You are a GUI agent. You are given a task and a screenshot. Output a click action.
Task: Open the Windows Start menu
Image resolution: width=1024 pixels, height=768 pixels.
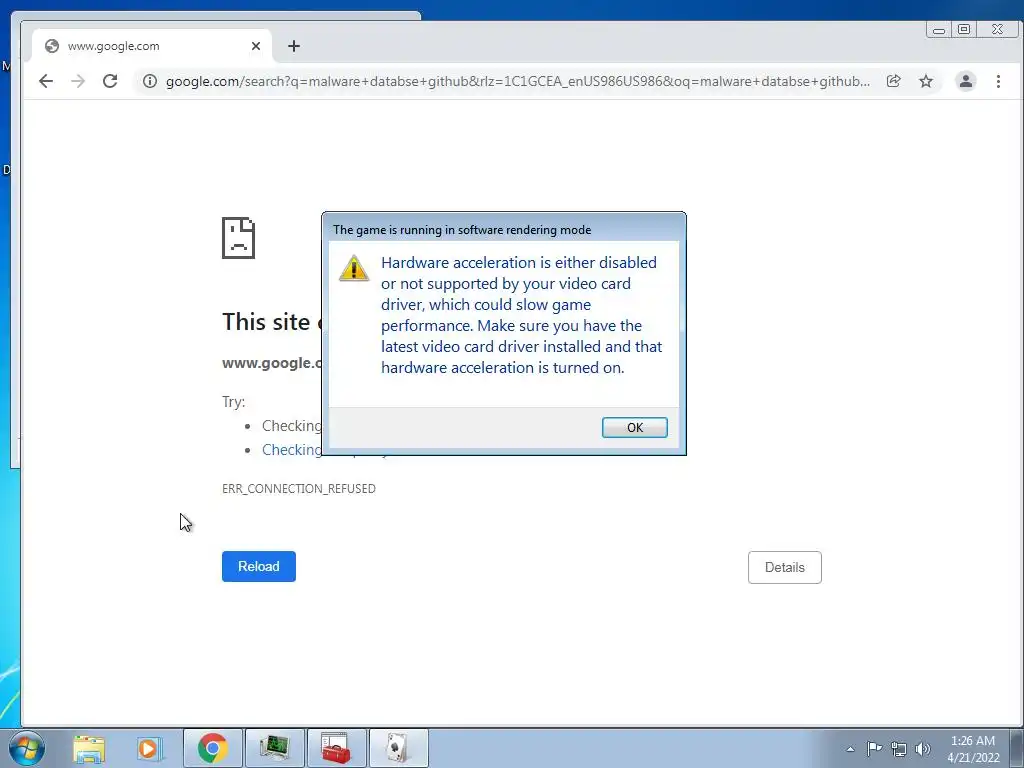coord(27,748)
